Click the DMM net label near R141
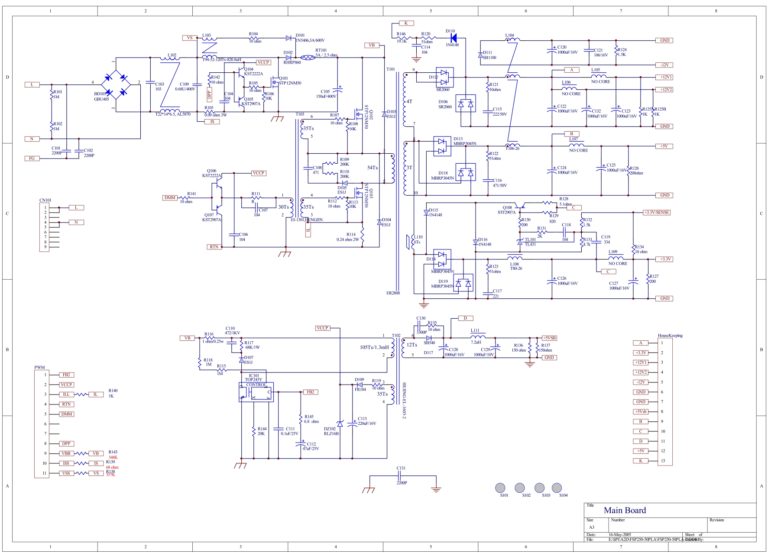 (x=170, y=197)
